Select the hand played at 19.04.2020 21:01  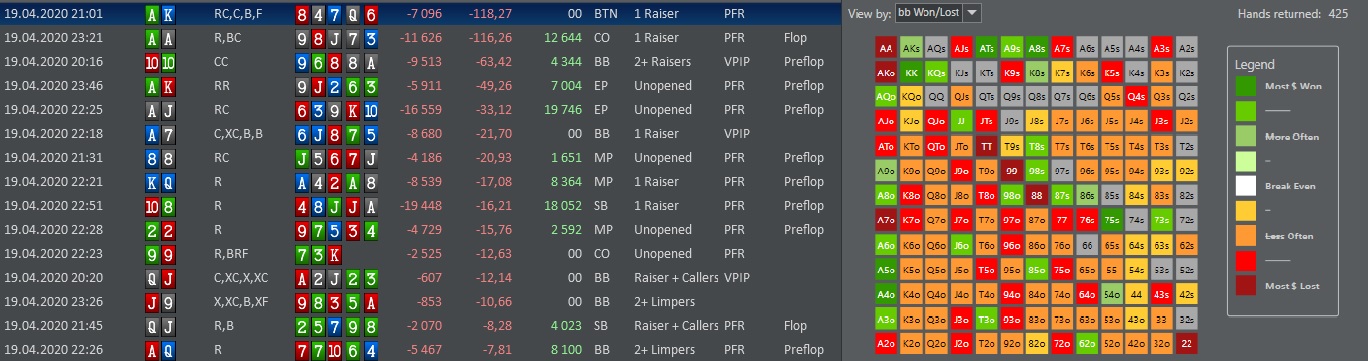click(419, 14)
